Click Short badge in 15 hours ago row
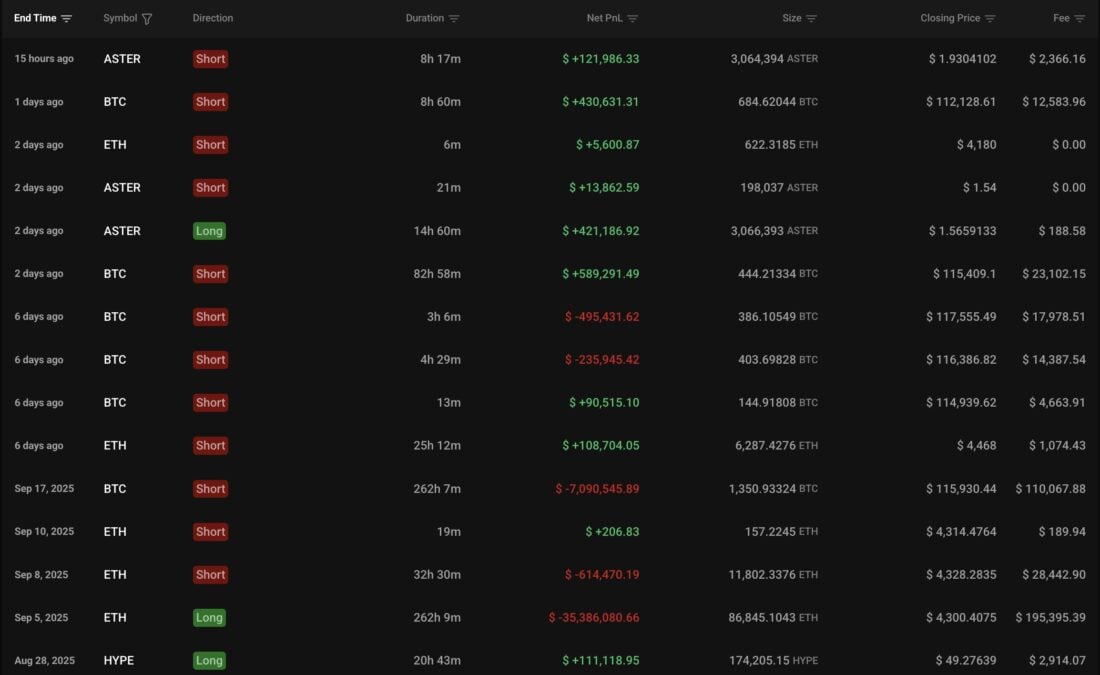1100x675 pixels. [210, 59]
